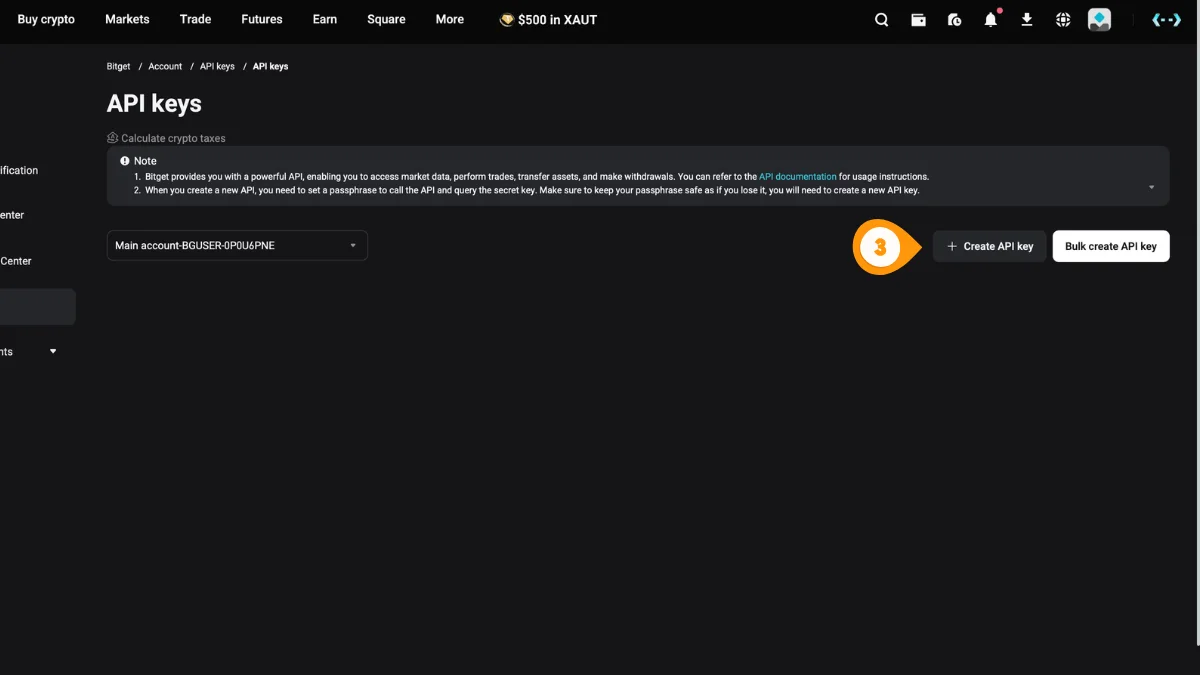Open Buy crypto menu
Image resolution: width=1200 pixels, height=675 pixels.
pos(46,20)
